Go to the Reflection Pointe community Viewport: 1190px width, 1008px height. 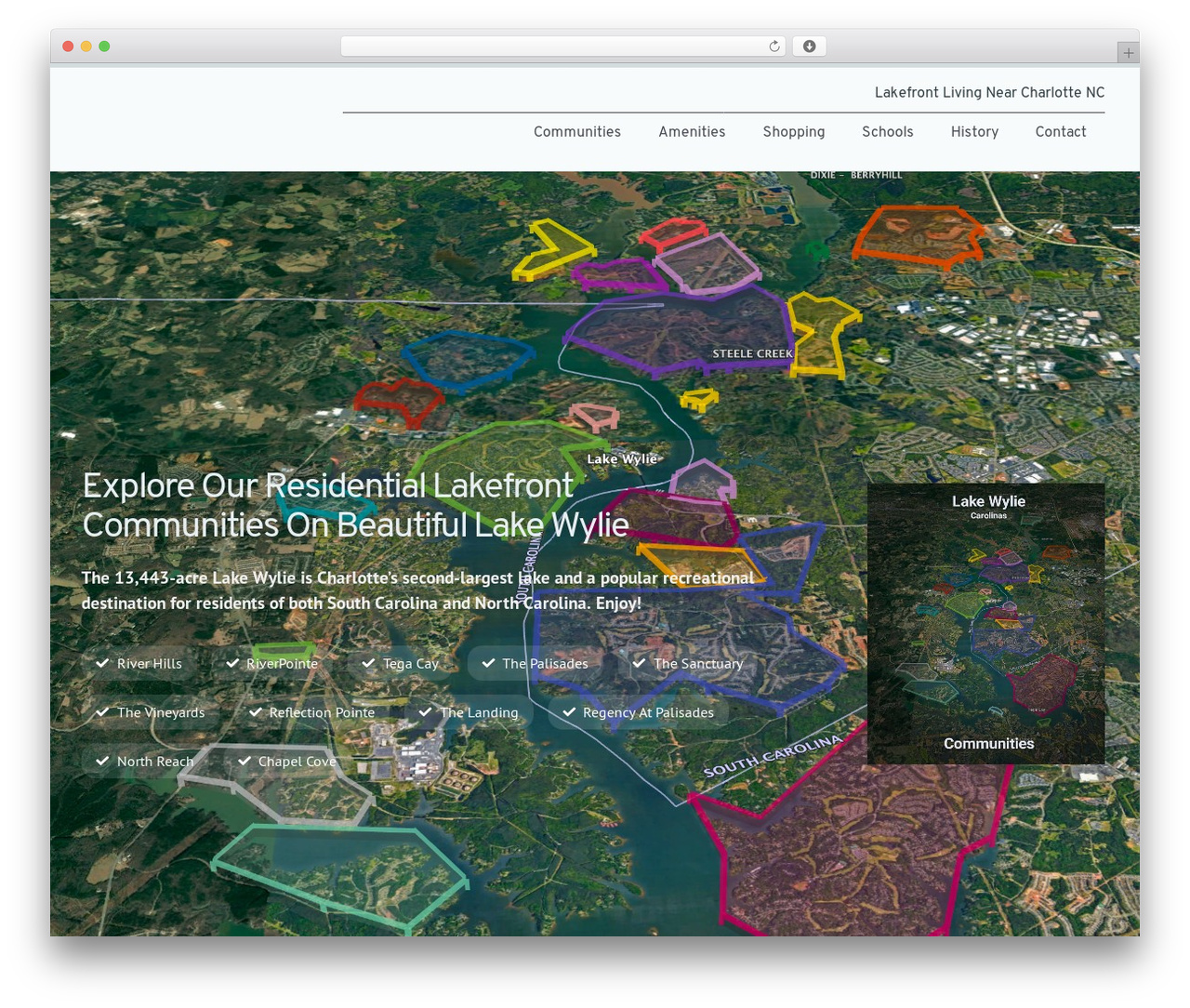311,713
